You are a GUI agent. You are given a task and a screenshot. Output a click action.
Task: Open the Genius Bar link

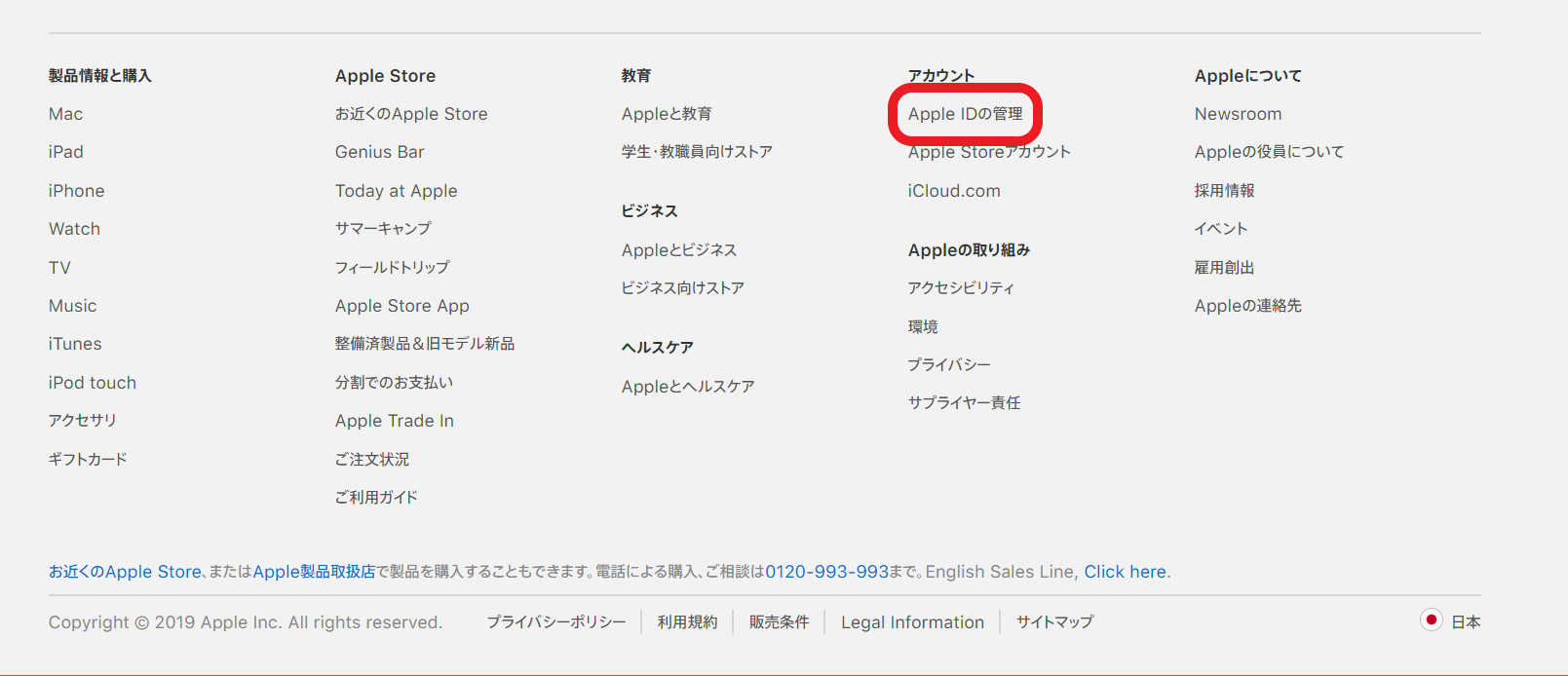(x=380, y=152)
